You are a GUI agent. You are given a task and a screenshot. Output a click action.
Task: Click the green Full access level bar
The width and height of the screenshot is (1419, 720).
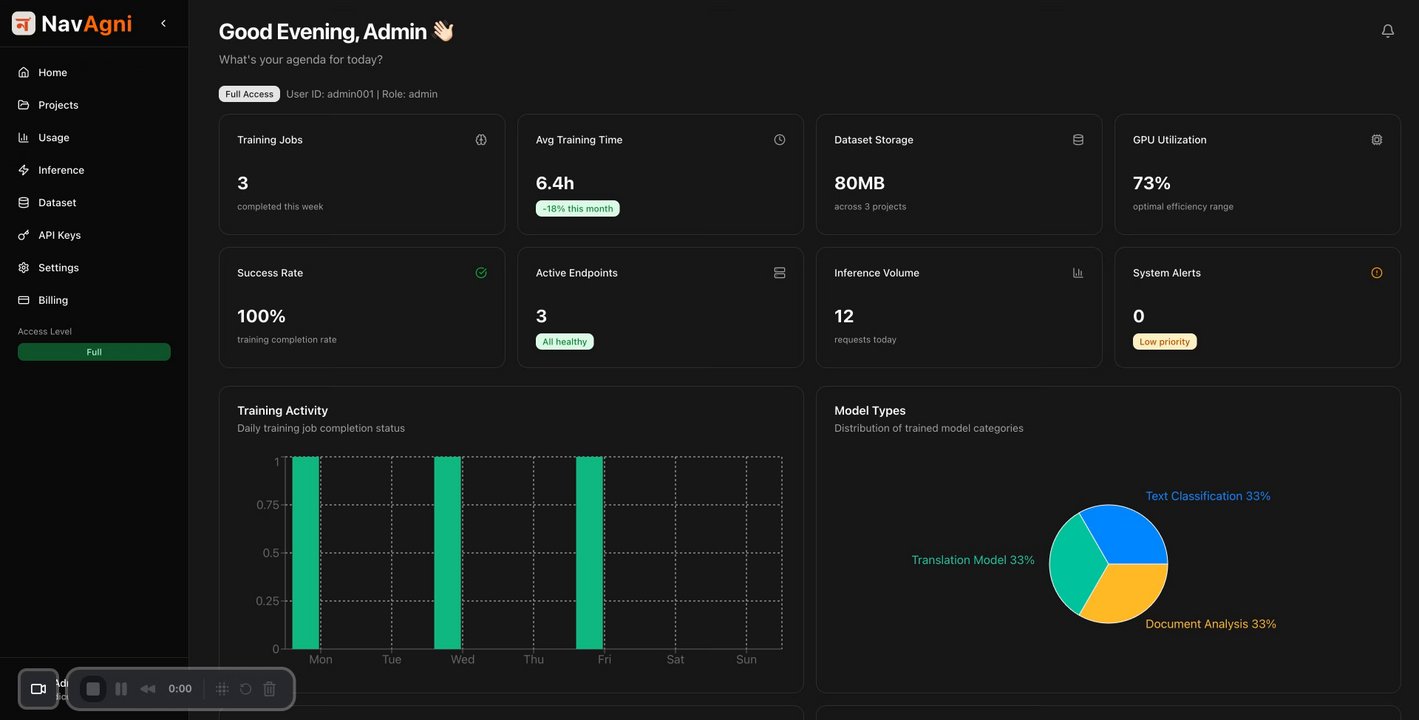(94, 352)
